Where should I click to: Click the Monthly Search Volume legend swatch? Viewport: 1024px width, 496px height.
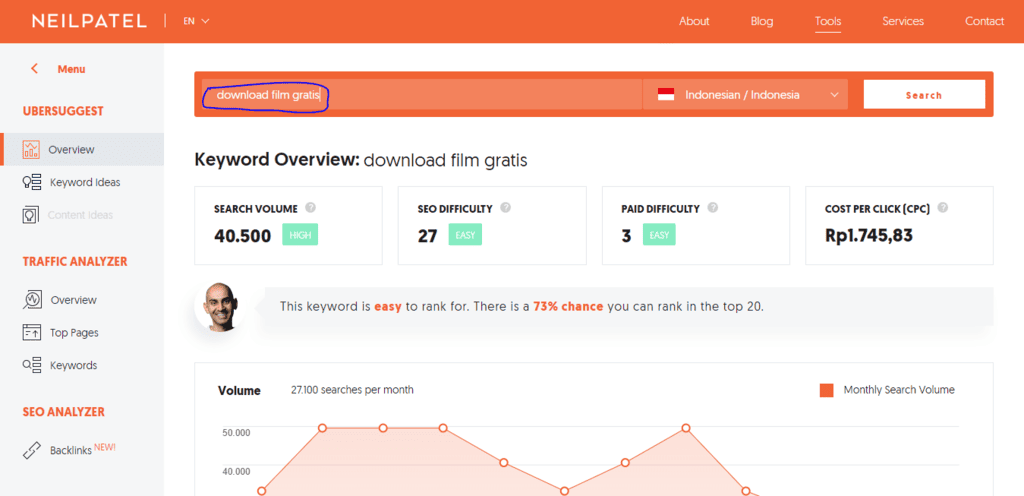point(826,390)
